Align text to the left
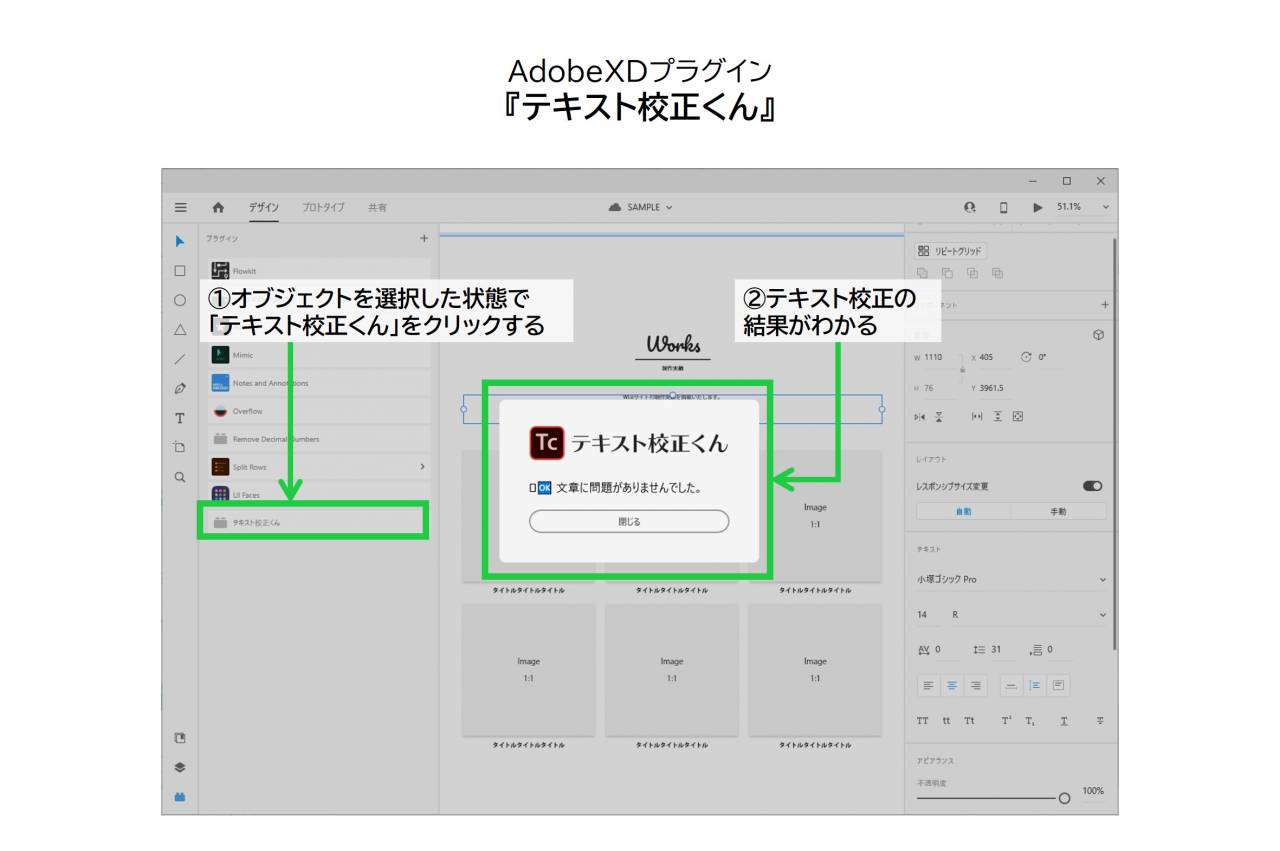The height and width of the screenshot is (851, 1280). click(928, 685)
